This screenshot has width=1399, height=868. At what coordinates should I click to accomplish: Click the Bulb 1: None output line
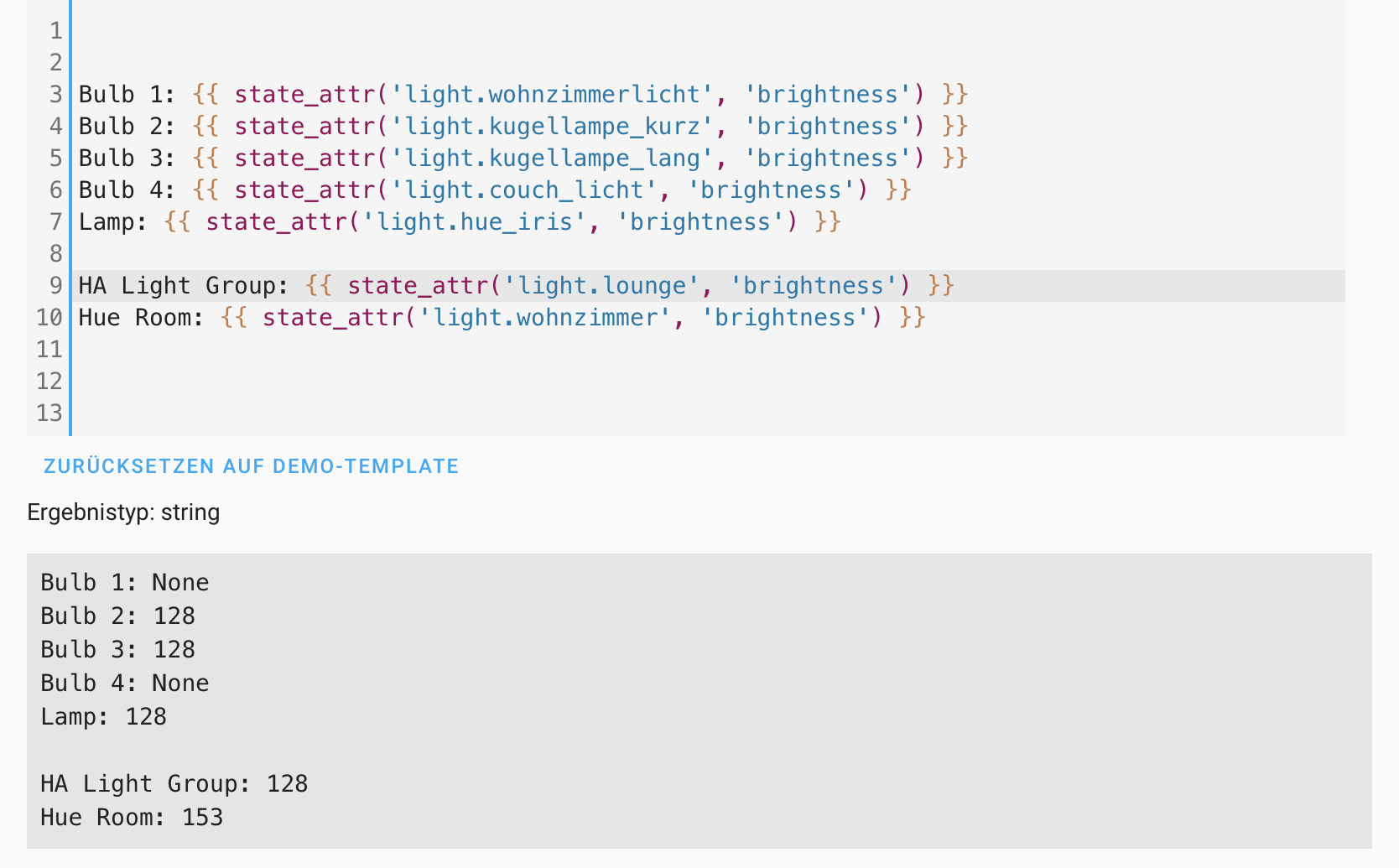[x=124, y=582]
